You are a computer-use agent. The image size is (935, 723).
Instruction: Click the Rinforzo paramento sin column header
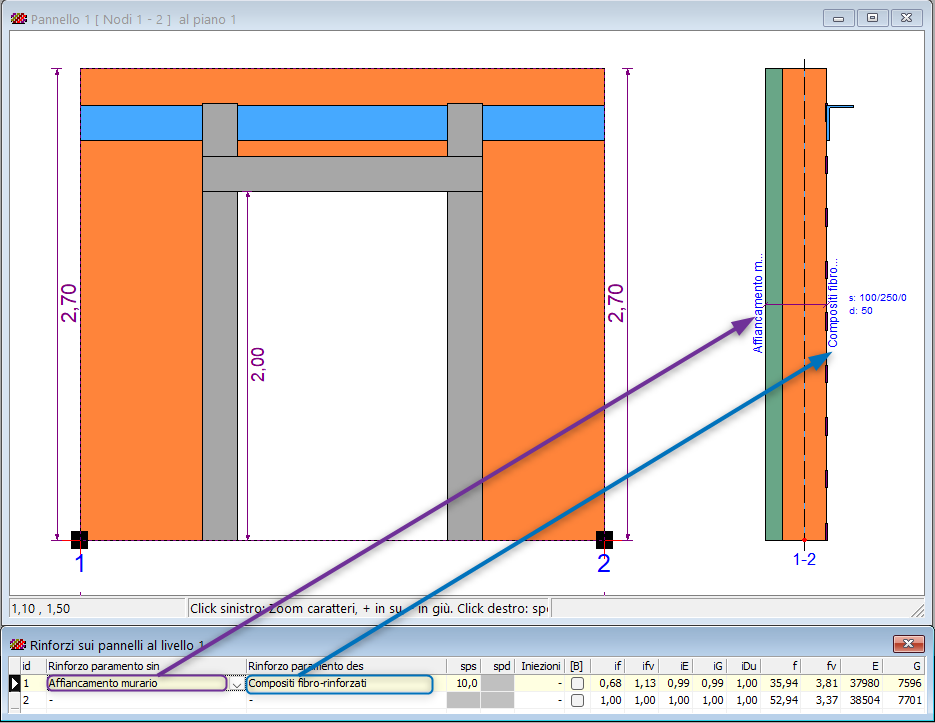tap(145, 666)
